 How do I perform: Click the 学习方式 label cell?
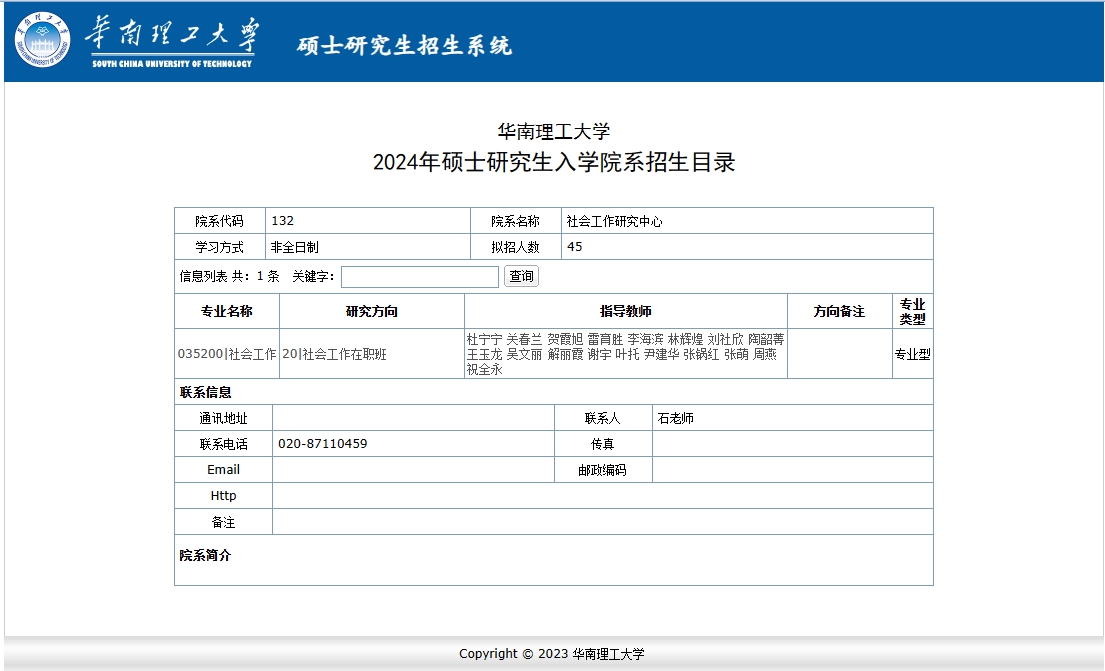[x=220, y=247]
